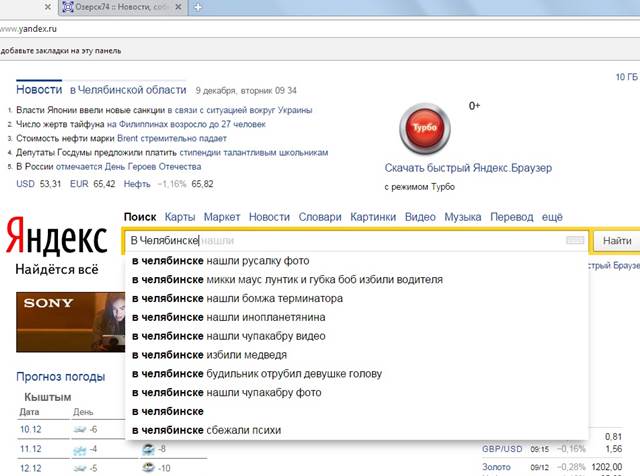Open Скачать быстрый Яндекс.Браузер link

[x=468, y=168]
